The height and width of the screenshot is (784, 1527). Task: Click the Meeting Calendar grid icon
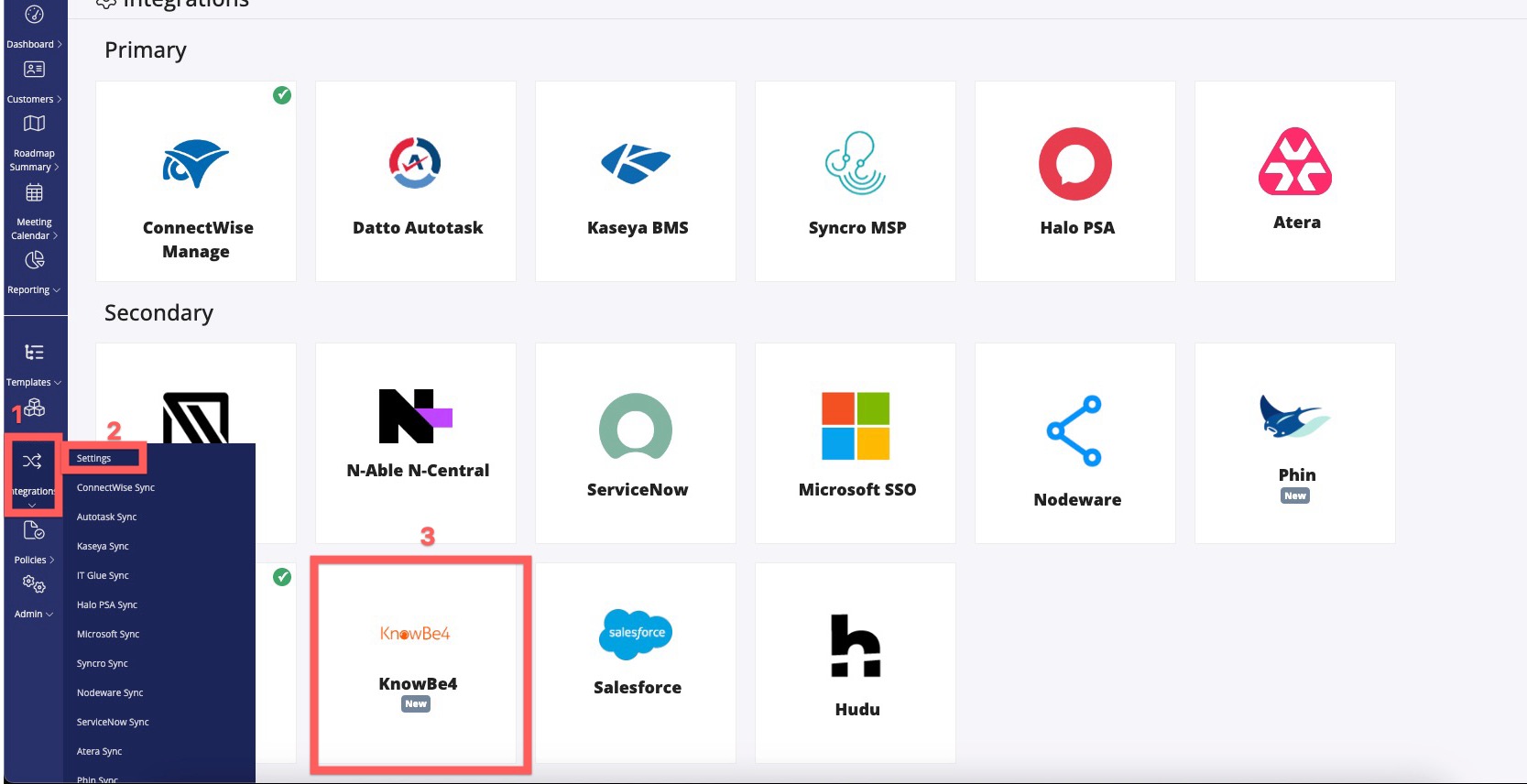34,192
